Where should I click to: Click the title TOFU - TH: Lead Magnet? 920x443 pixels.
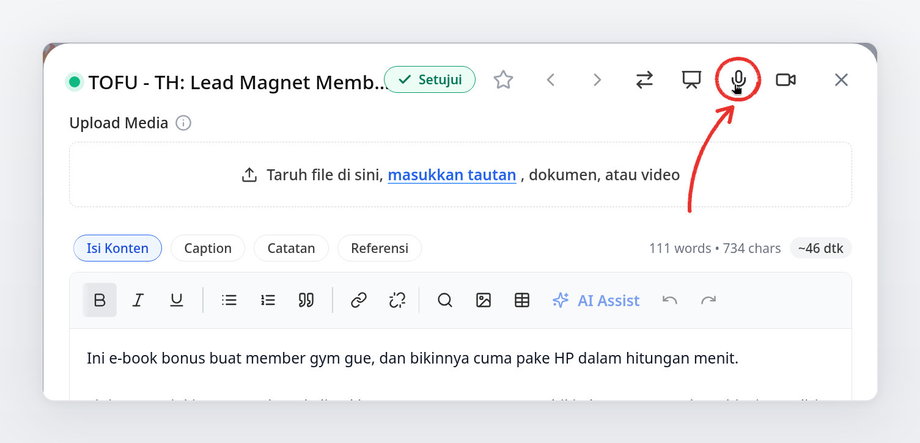238,82
